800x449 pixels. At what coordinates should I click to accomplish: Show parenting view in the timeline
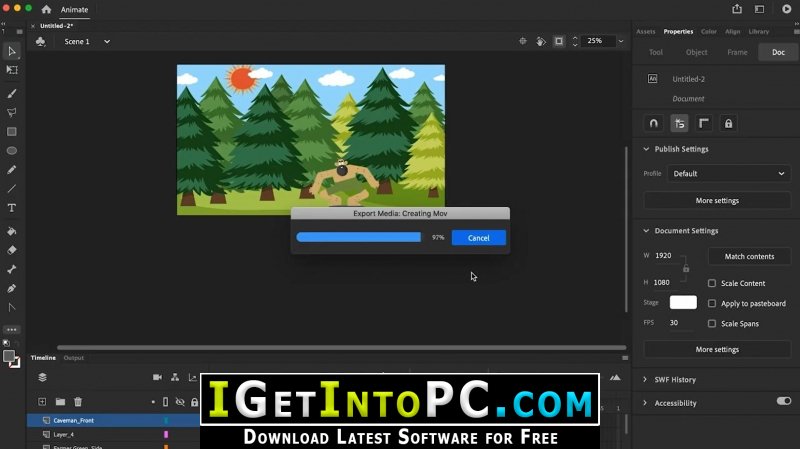pos(175,377)
